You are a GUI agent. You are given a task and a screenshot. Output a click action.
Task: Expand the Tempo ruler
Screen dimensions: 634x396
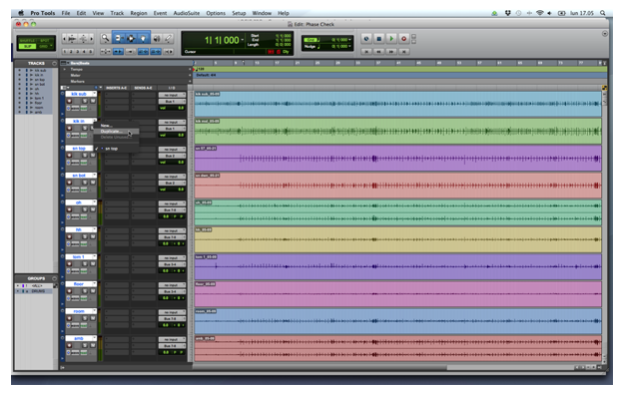[x=64, y=70]
